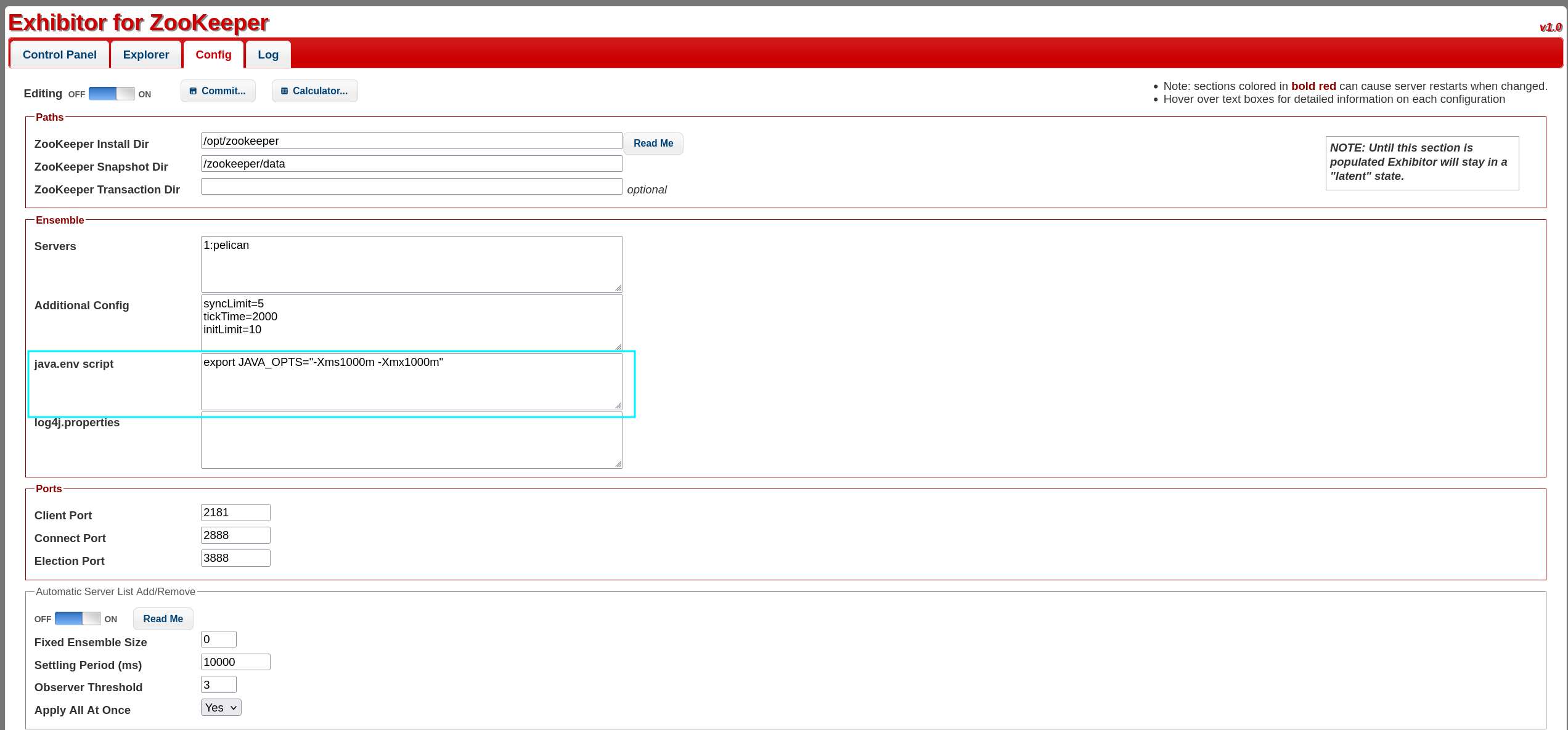
Task: Click the Observer Threshold input box
Action: pyautogui.click(x=218, y=685)
